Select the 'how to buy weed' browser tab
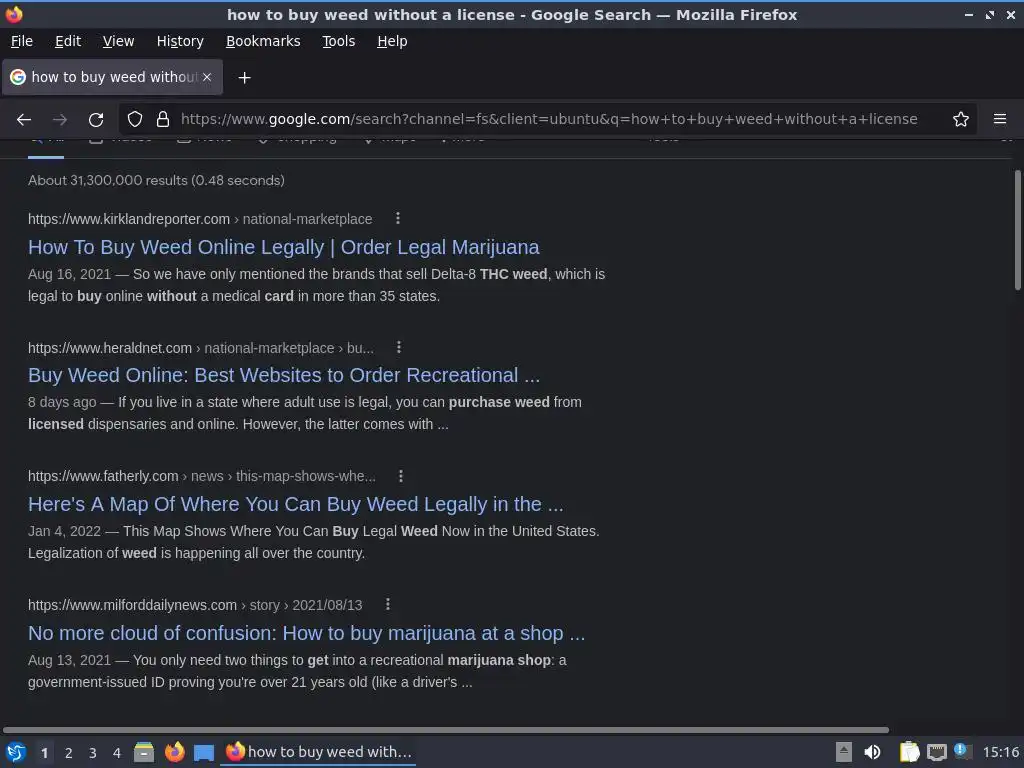The height and width of the screenshot is (768, 1024). coord(112,77)
